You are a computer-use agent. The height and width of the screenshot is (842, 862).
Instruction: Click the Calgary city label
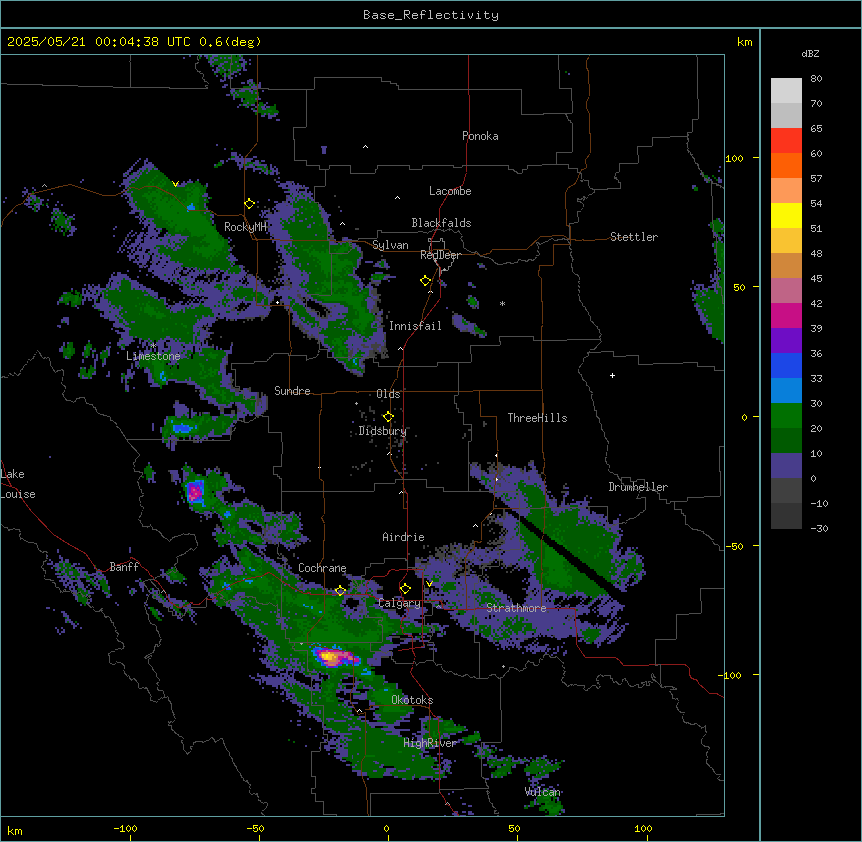[400, 603]
